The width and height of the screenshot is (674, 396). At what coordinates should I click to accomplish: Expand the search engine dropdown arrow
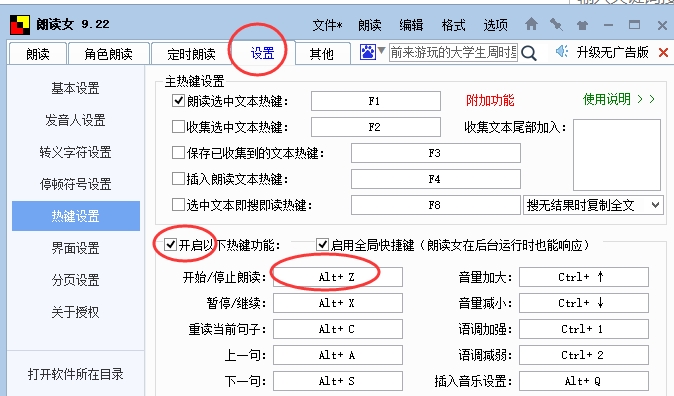pos(381,52)
